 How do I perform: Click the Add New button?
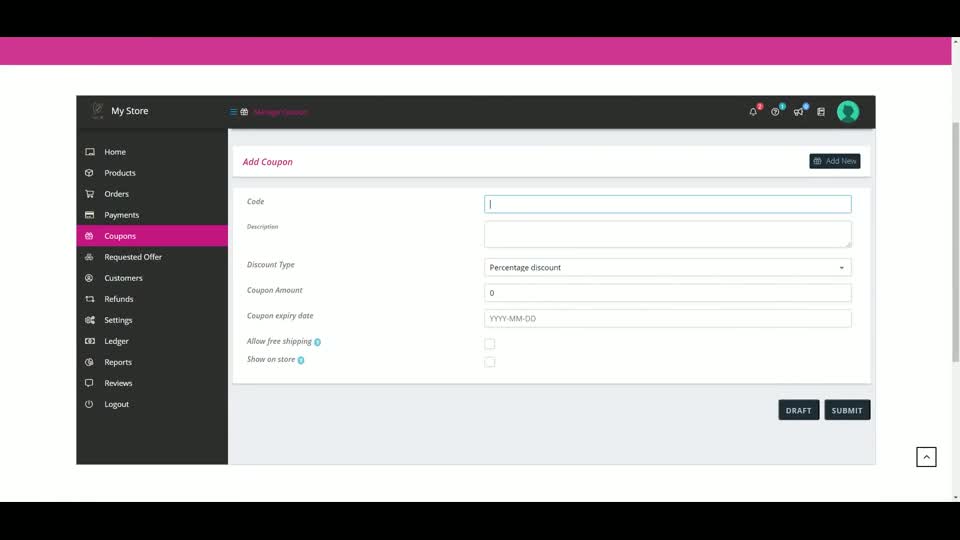coord(834,161)
